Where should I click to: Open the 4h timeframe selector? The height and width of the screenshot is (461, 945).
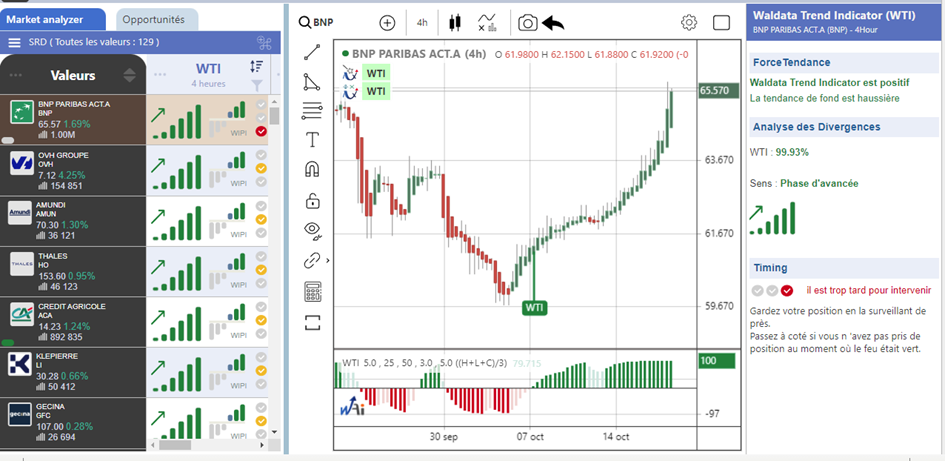tap(422, 23)
